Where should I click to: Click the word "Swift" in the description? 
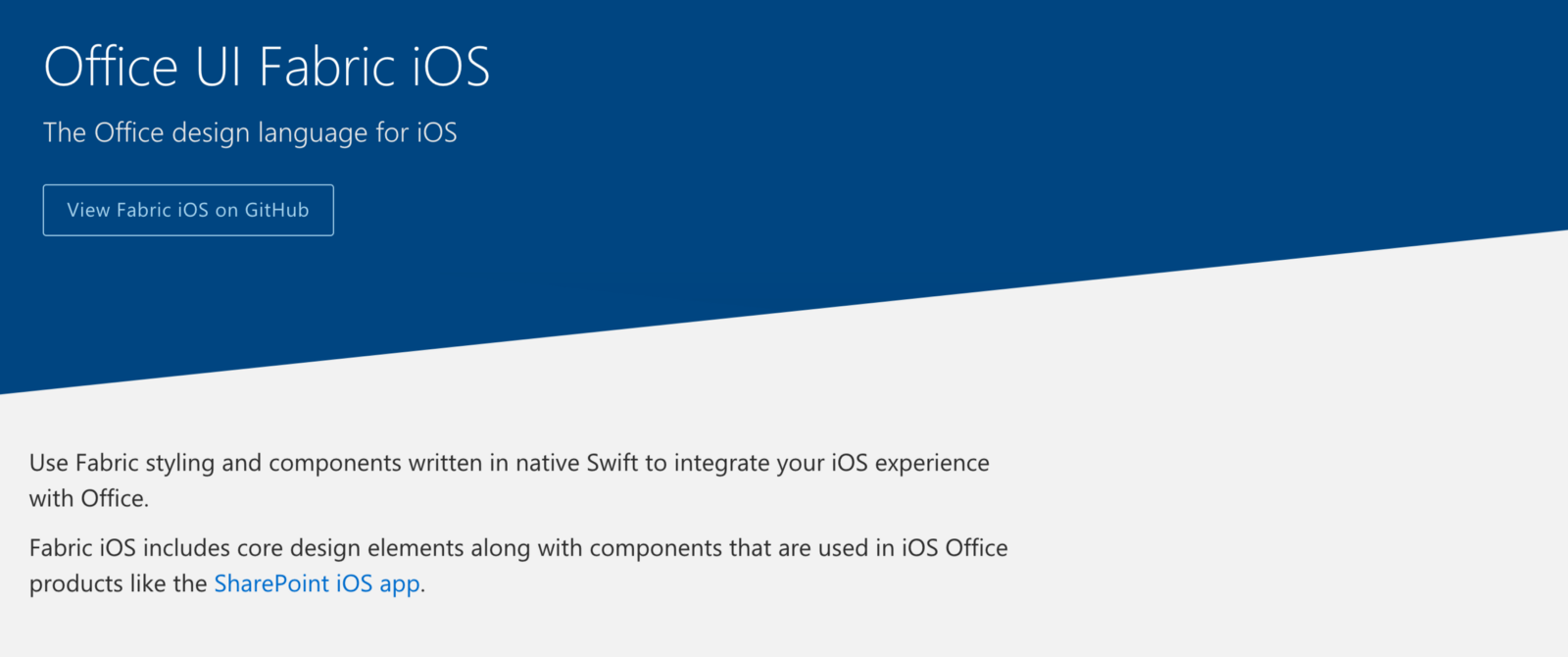(x=612, y=463)
